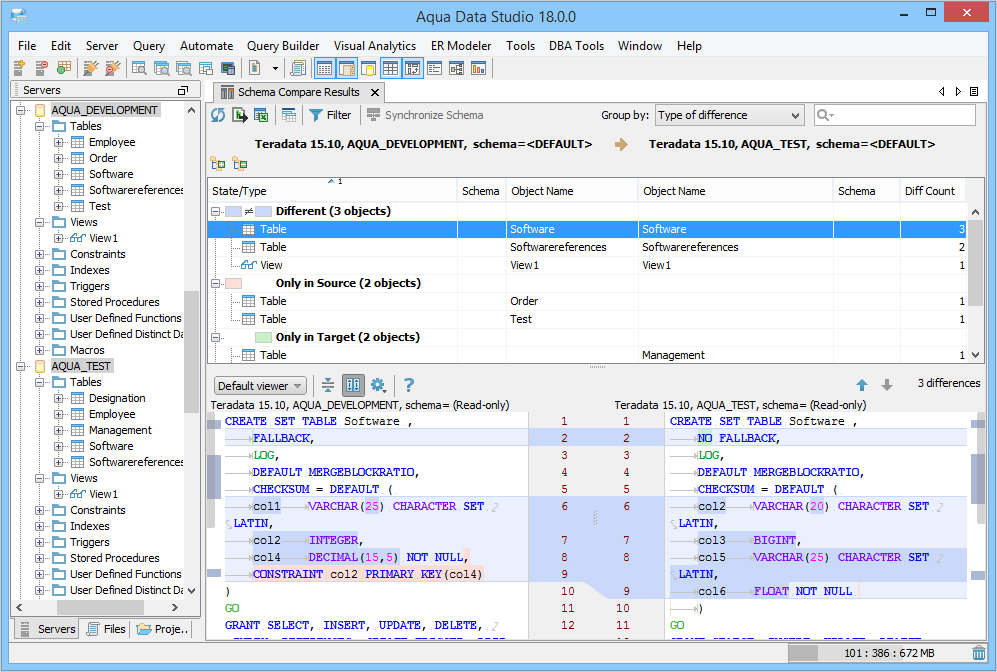
Task: Select the View1 diff row
Action: point(586,265)
